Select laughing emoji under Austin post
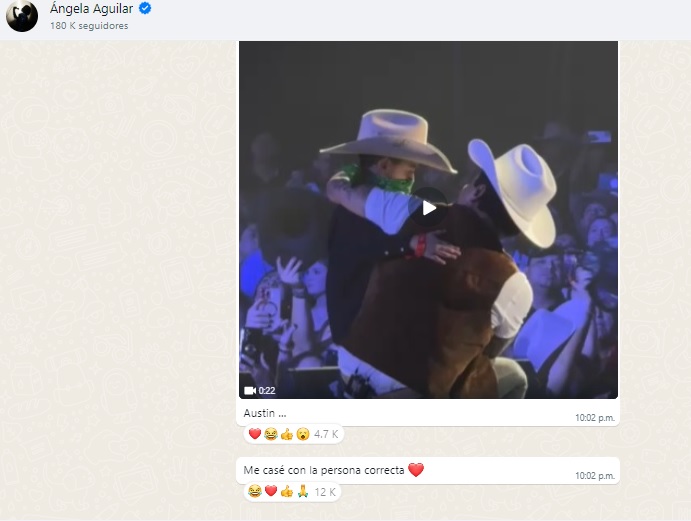 point(271,434)
